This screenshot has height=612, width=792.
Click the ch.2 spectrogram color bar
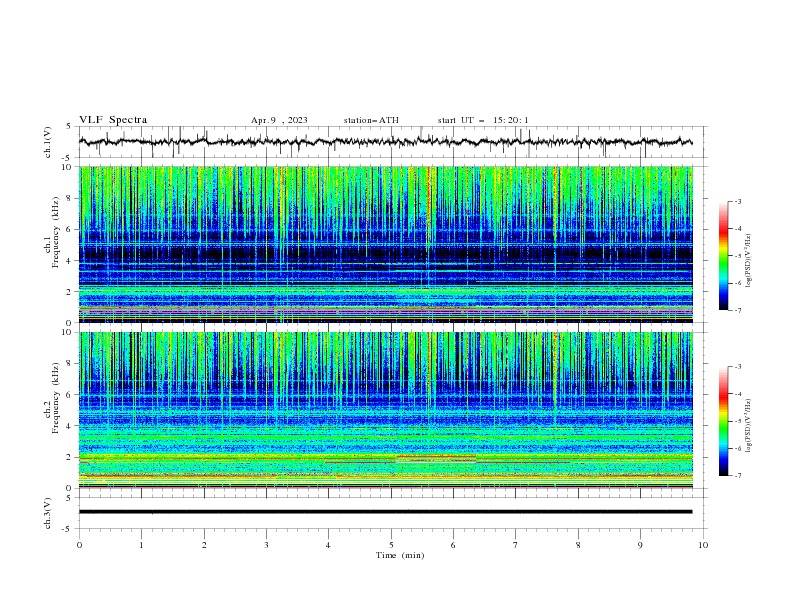click(724, 421)
